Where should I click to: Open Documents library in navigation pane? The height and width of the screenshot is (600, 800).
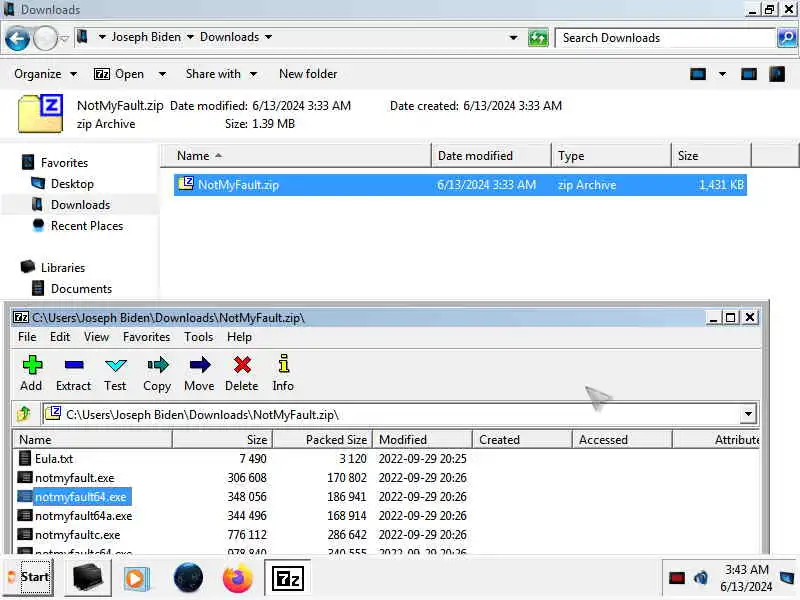click(81, 289)
